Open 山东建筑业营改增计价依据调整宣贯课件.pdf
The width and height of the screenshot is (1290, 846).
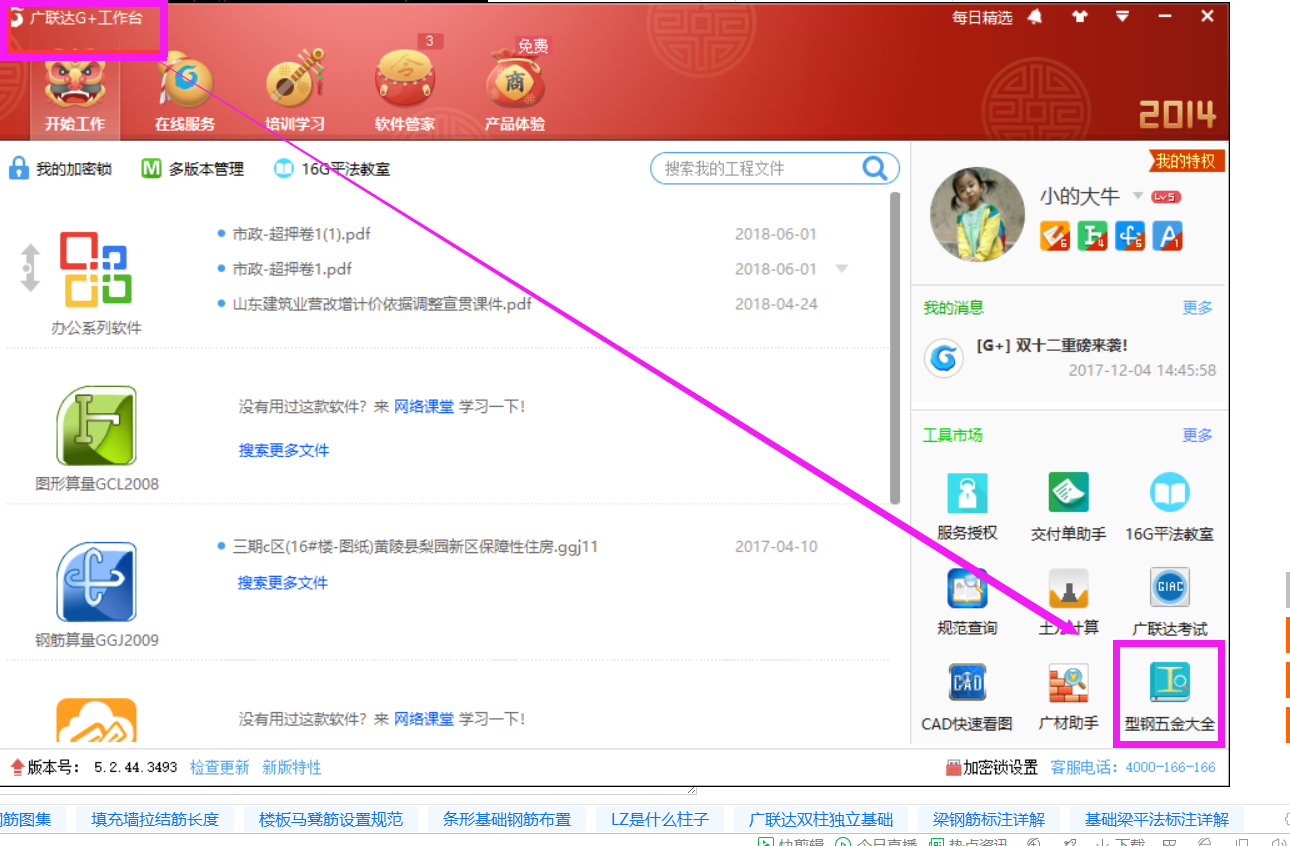(x=382, y=304)
